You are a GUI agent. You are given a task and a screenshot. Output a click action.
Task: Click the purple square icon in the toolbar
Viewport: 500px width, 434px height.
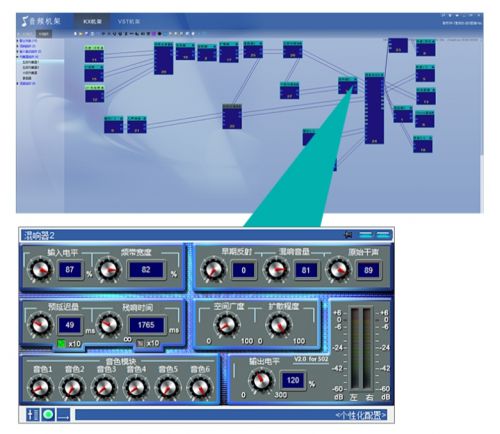pos(154,34)
